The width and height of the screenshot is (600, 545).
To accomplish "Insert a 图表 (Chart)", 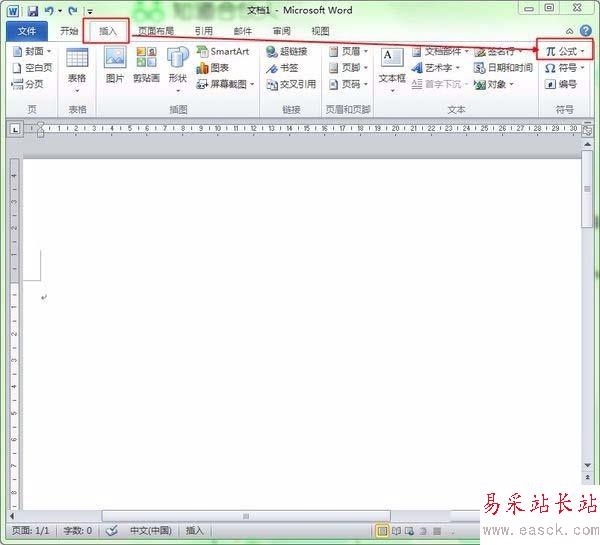I will [x=213, y=68].
